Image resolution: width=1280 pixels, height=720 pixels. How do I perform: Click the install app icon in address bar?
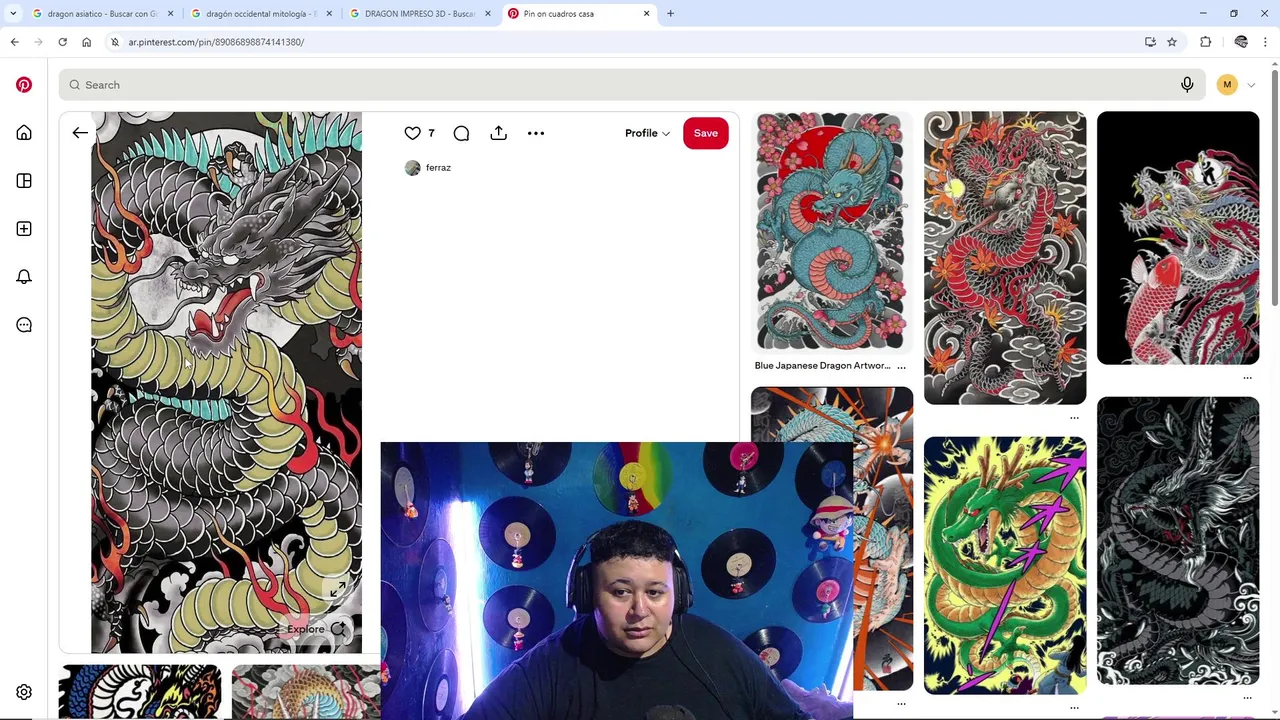[1150, 42]
